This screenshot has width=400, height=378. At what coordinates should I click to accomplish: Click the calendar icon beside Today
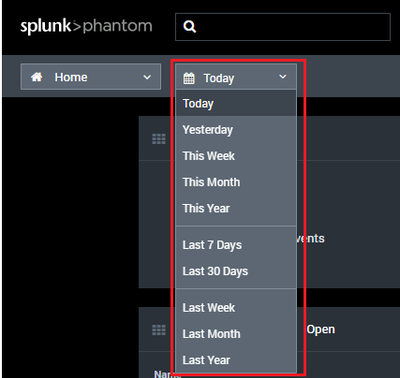(x=189, y=78)
